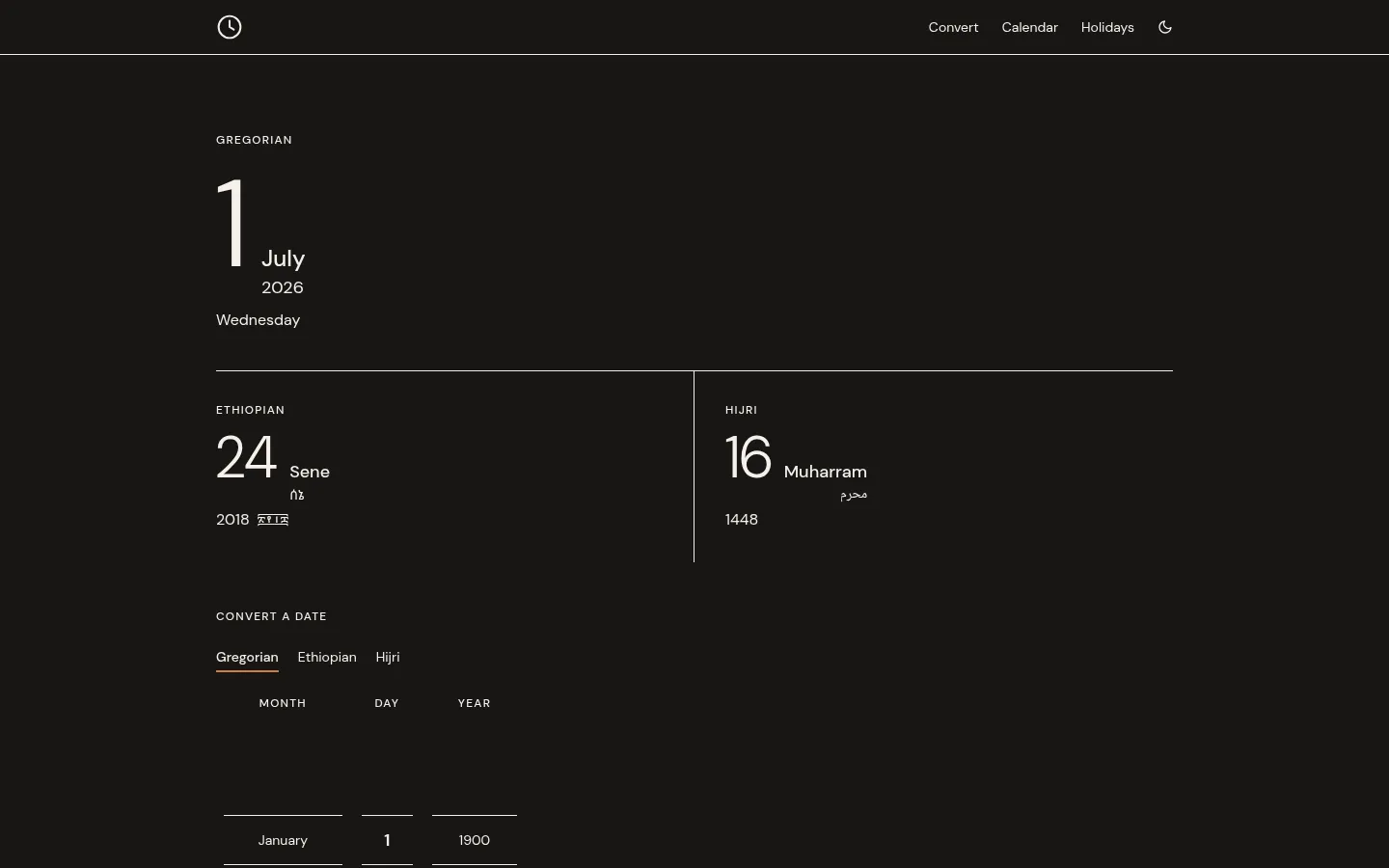Click the Amharic ሰኔ month text
1389x868 pixels.
pyautogui.click(x=297, y=495)
